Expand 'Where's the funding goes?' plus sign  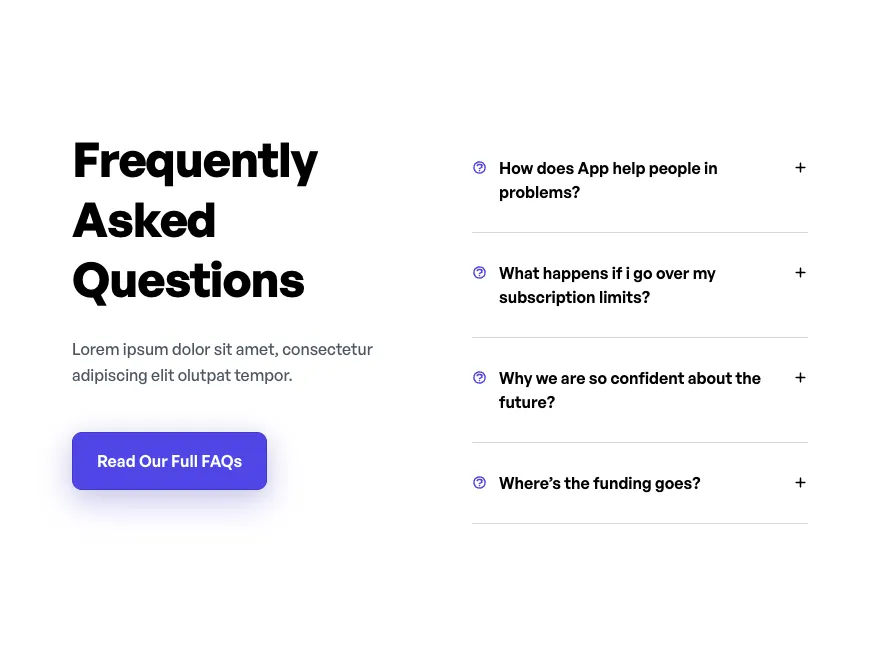[800, 483]
